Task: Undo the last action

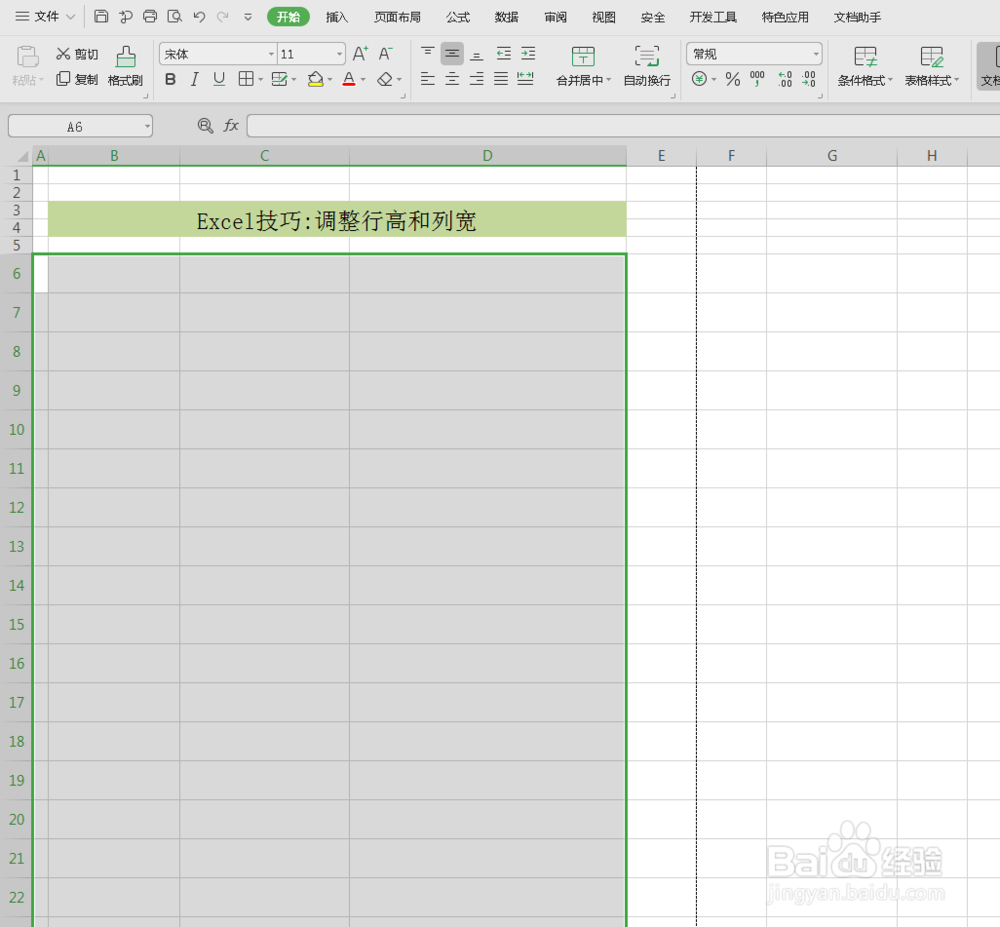Action: tap(199, 17)
